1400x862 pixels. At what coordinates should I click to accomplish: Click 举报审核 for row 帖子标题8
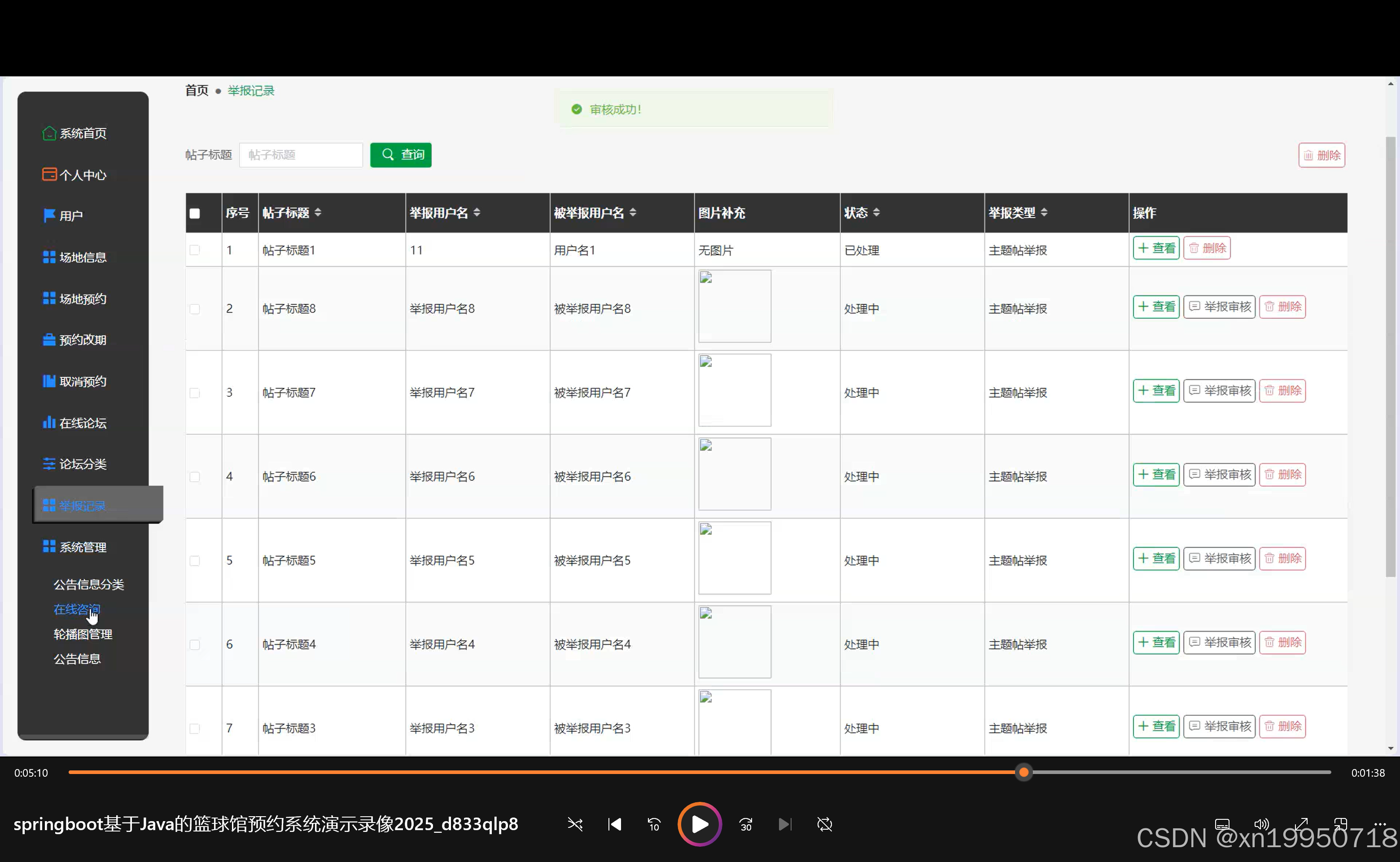click(1219, 307)
